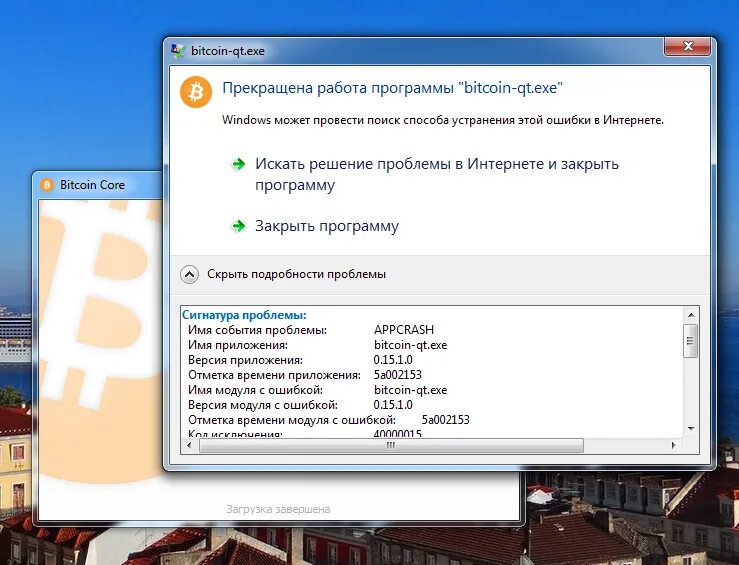
Task: Click 'Имя модуля с ошибкой:' label
Action: pyautogui.click(x=255, y=390)
